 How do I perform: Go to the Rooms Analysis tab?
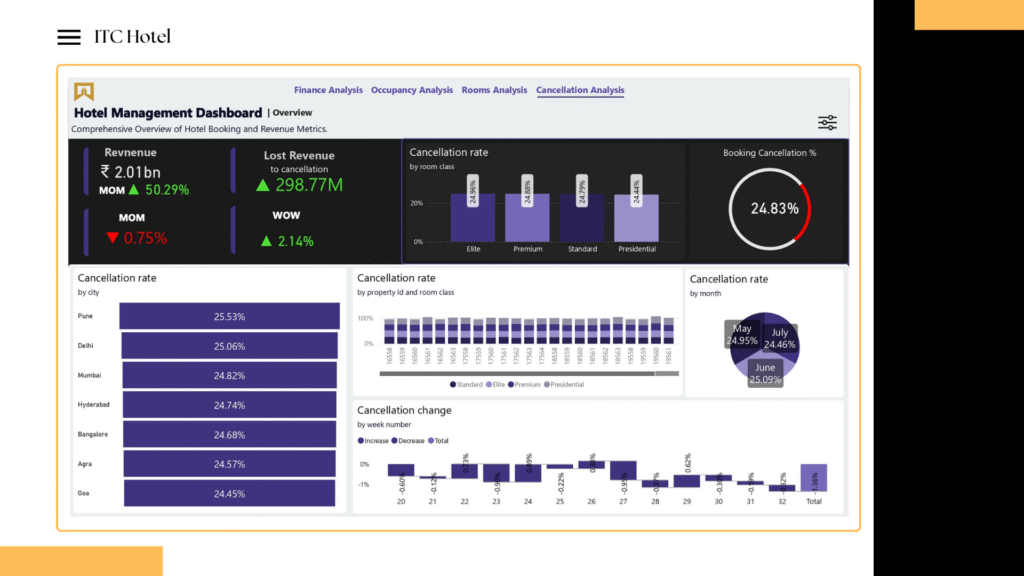pos(494,90)
